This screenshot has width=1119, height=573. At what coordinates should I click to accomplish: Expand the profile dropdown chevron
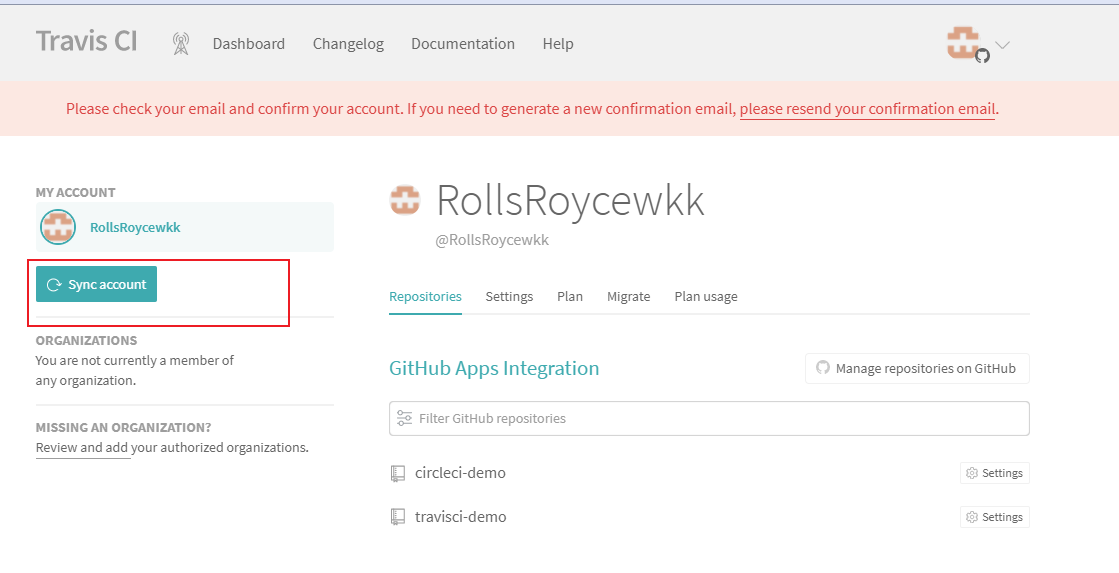(1002, 45)
